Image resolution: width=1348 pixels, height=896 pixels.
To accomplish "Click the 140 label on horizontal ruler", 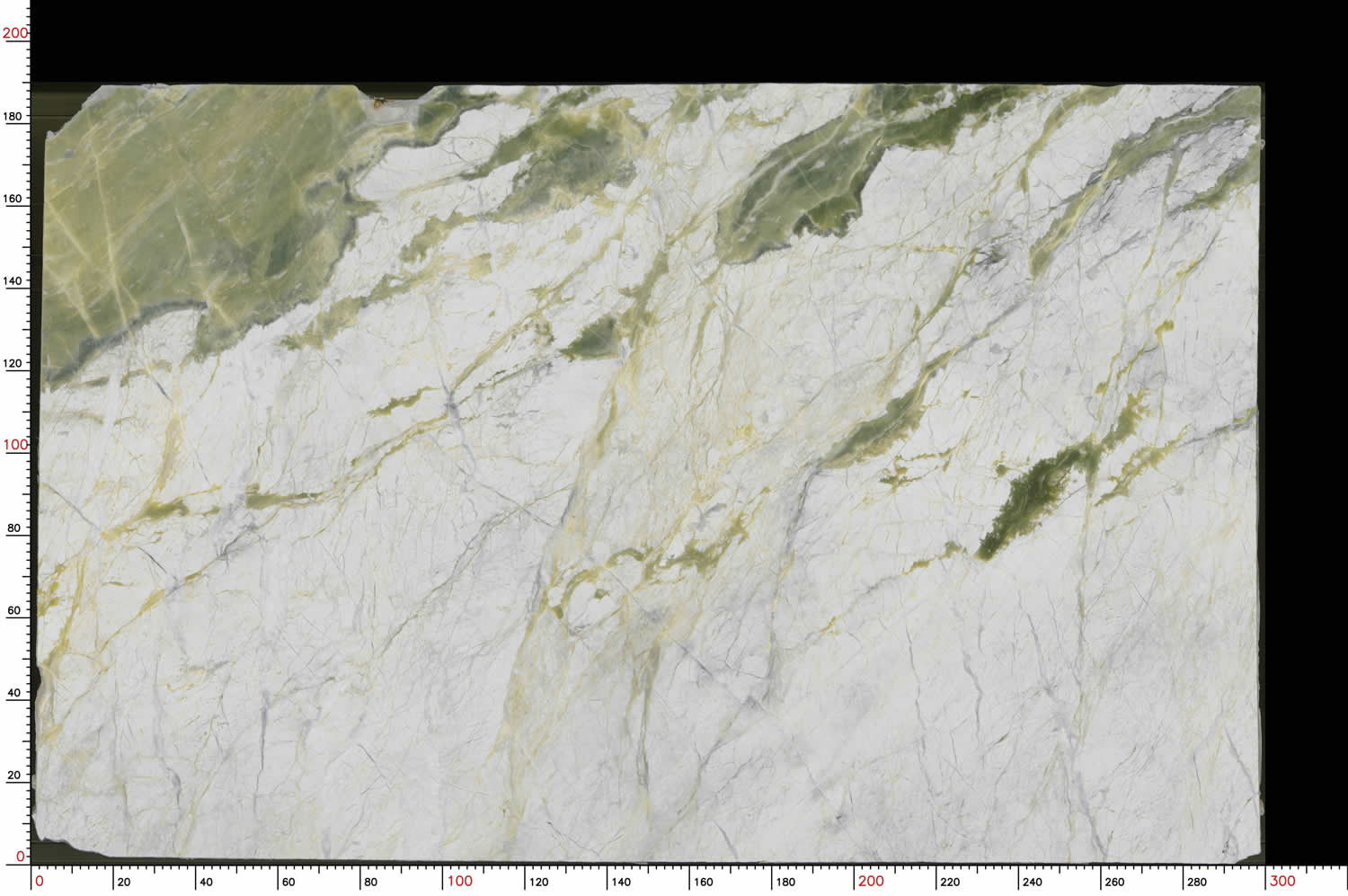I will 621,882.
